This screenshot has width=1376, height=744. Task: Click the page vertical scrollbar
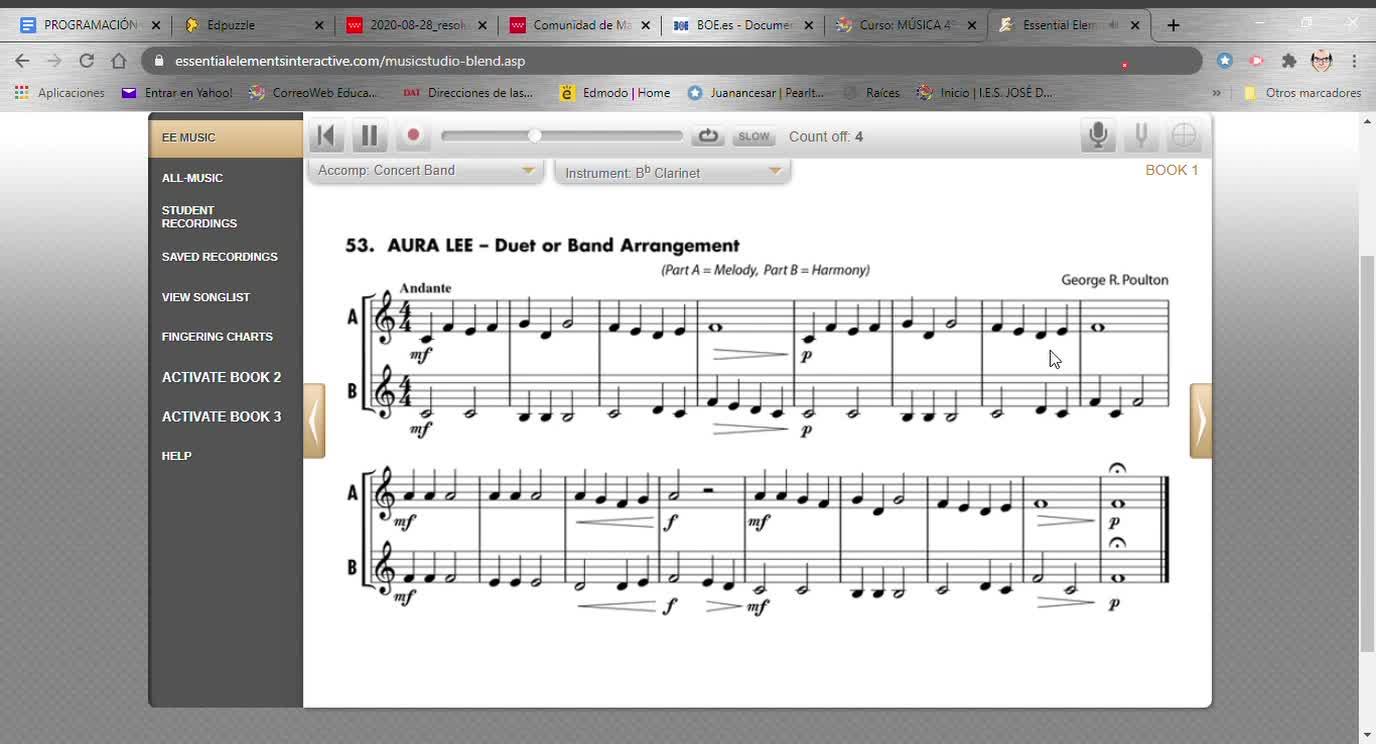[x=1367, y=455]
